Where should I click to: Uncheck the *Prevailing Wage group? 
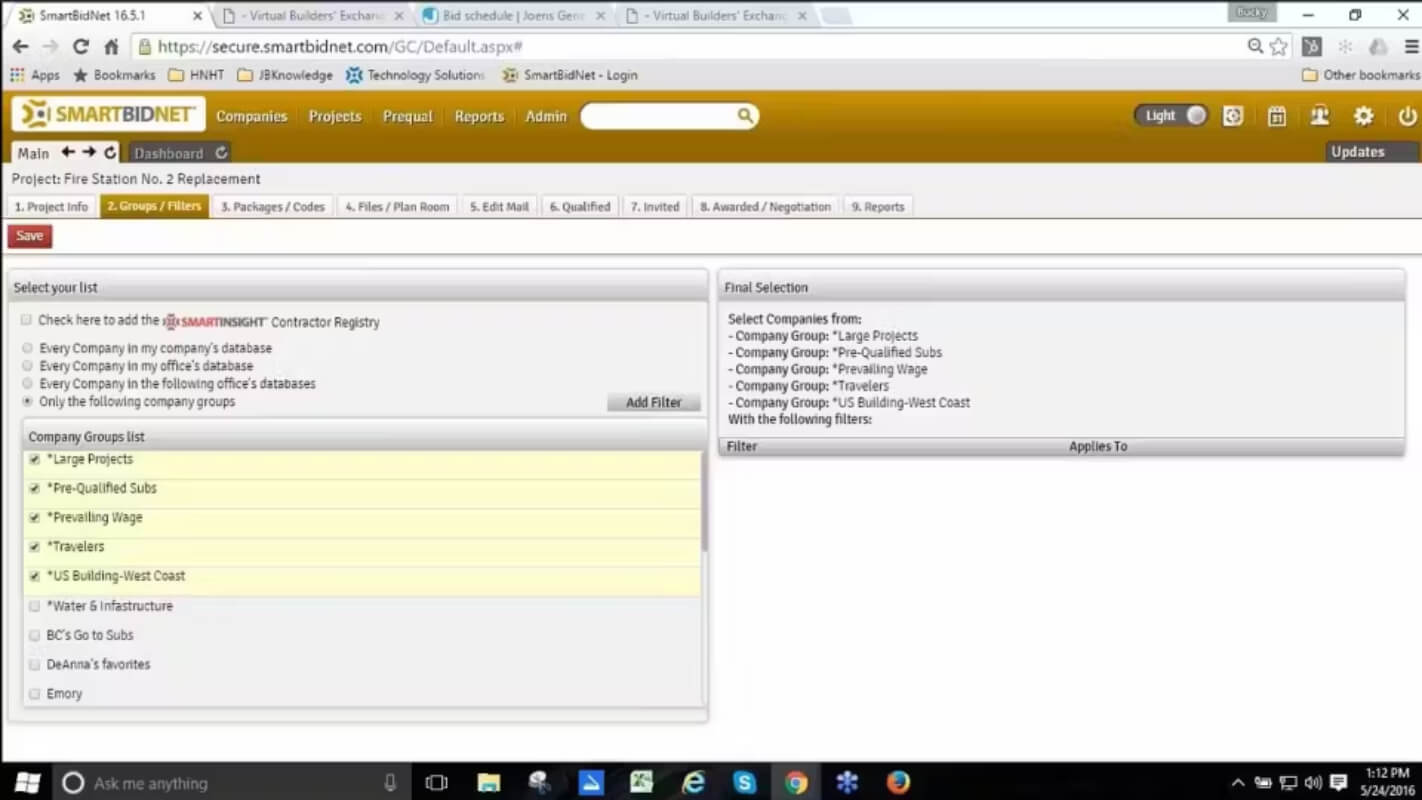(x=35, y=518)
